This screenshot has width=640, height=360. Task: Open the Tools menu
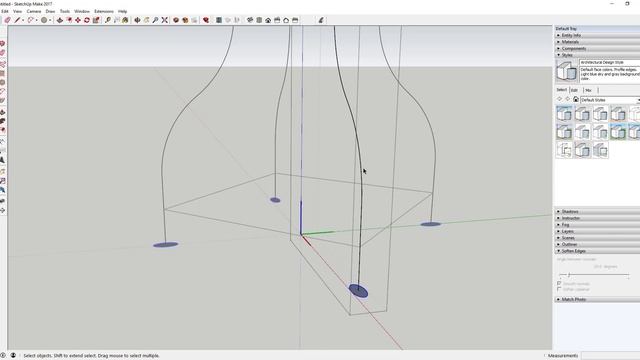[x=65, y=11]
